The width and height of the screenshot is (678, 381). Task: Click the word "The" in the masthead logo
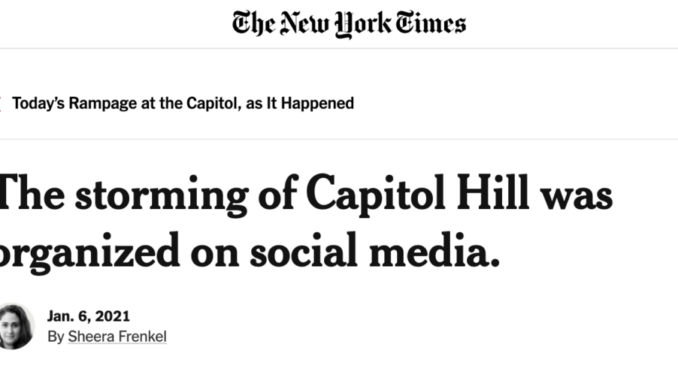(254, 23)
